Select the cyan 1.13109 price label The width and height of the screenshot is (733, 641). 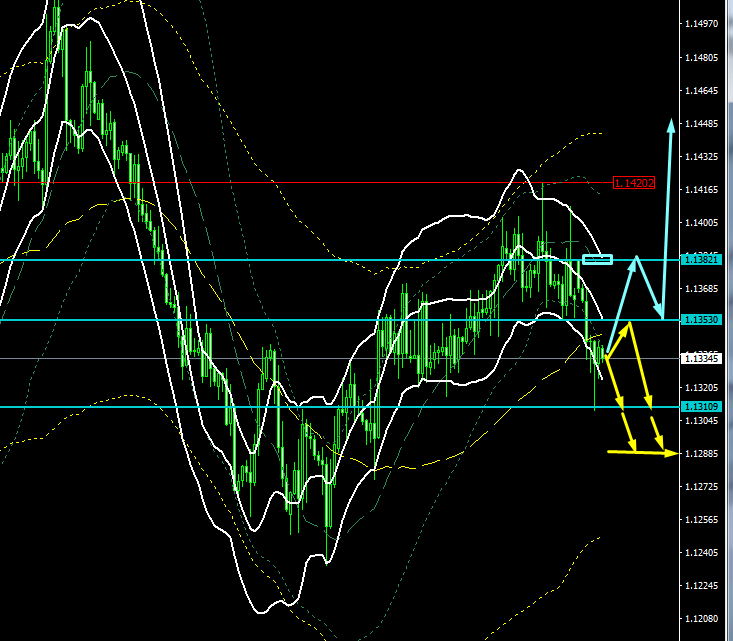point(701,407)
